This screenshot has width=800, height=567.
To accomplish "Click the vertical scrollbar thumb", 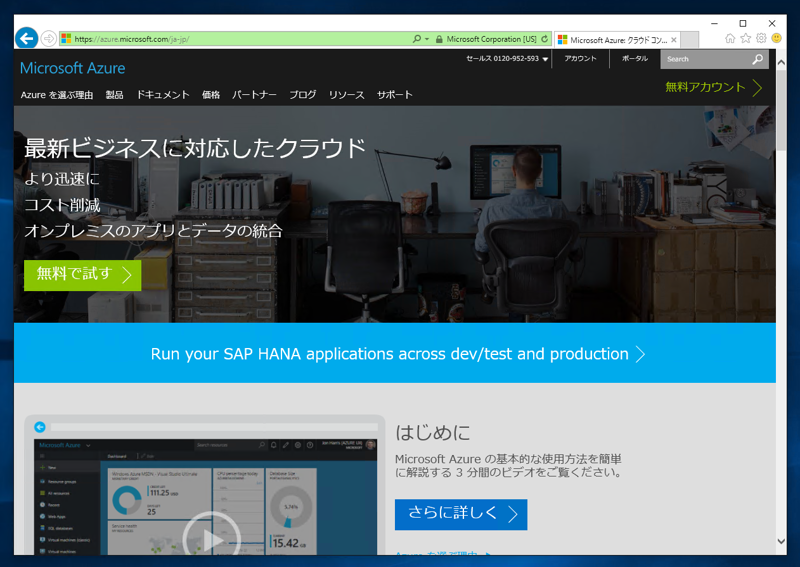I will tap(781, 110).
